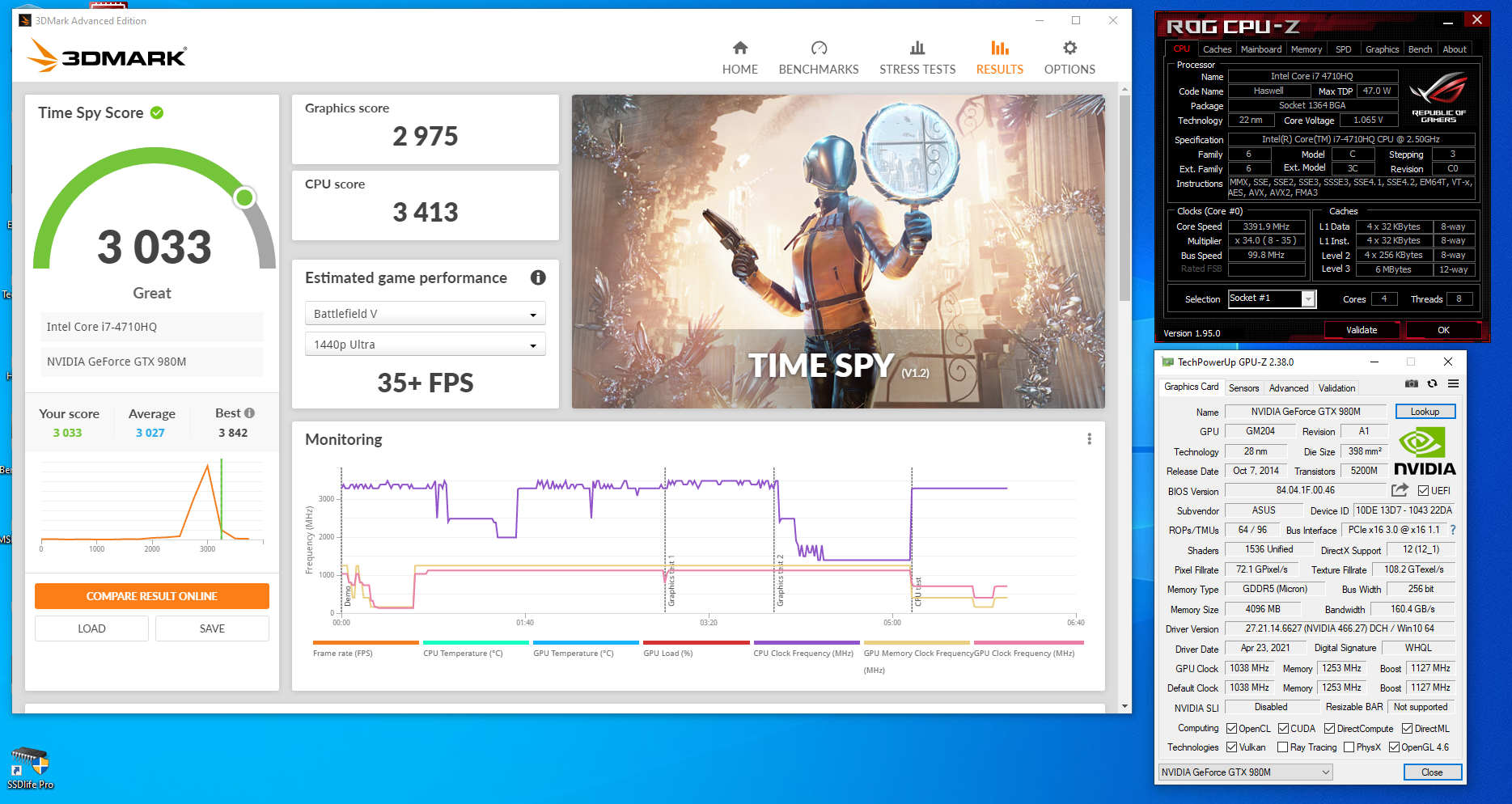This screenshot has height=804, width=1512.
Task: Click the GPU-Z refresh icon
Action: (1433, 383)
